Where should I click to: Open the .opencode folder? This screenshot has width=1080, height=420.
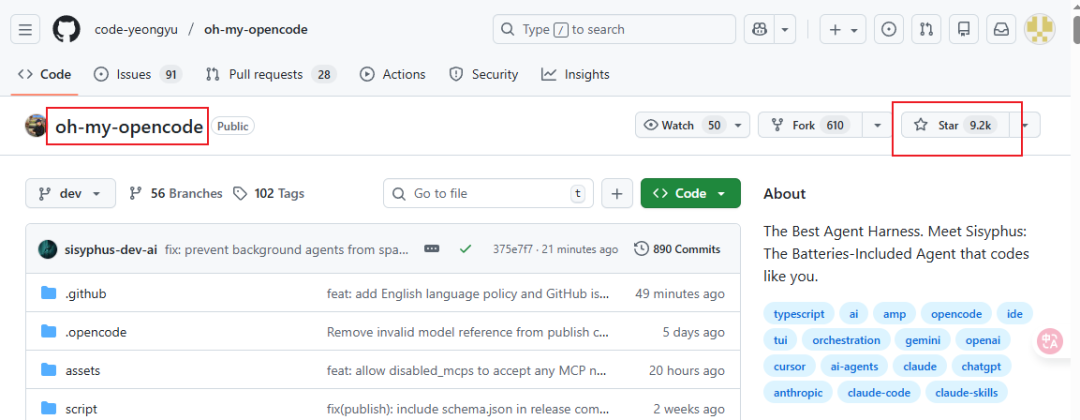coord(96,332)
